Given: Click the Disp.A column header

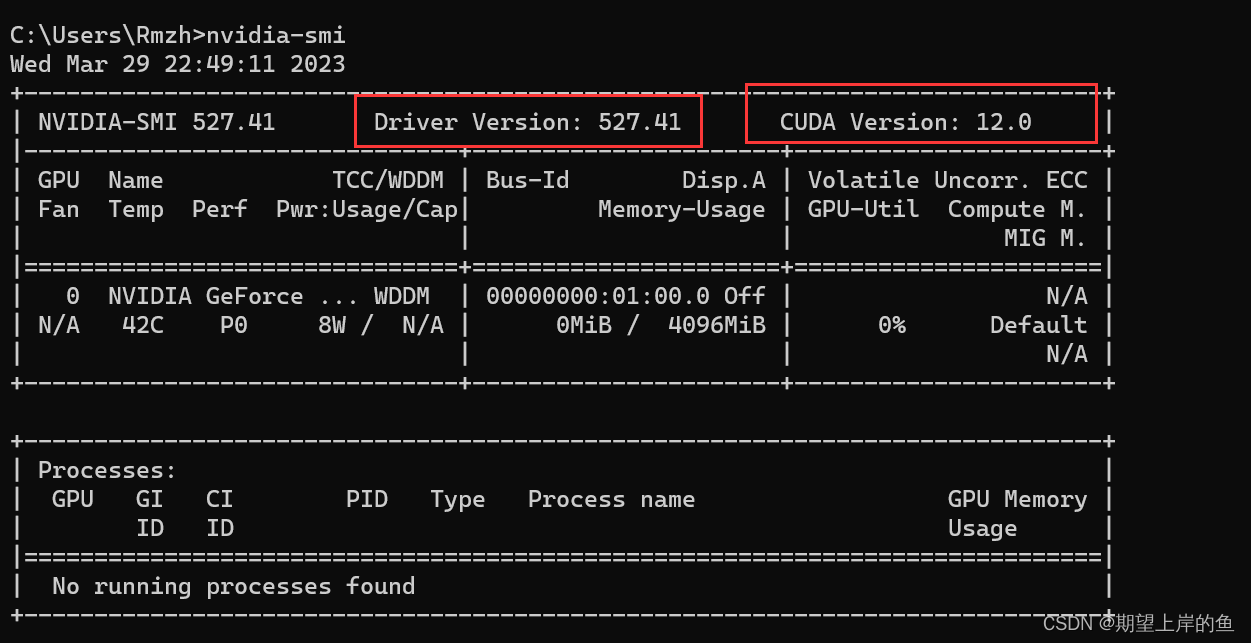Looking at the screenshot, I should tap(724, 180).
